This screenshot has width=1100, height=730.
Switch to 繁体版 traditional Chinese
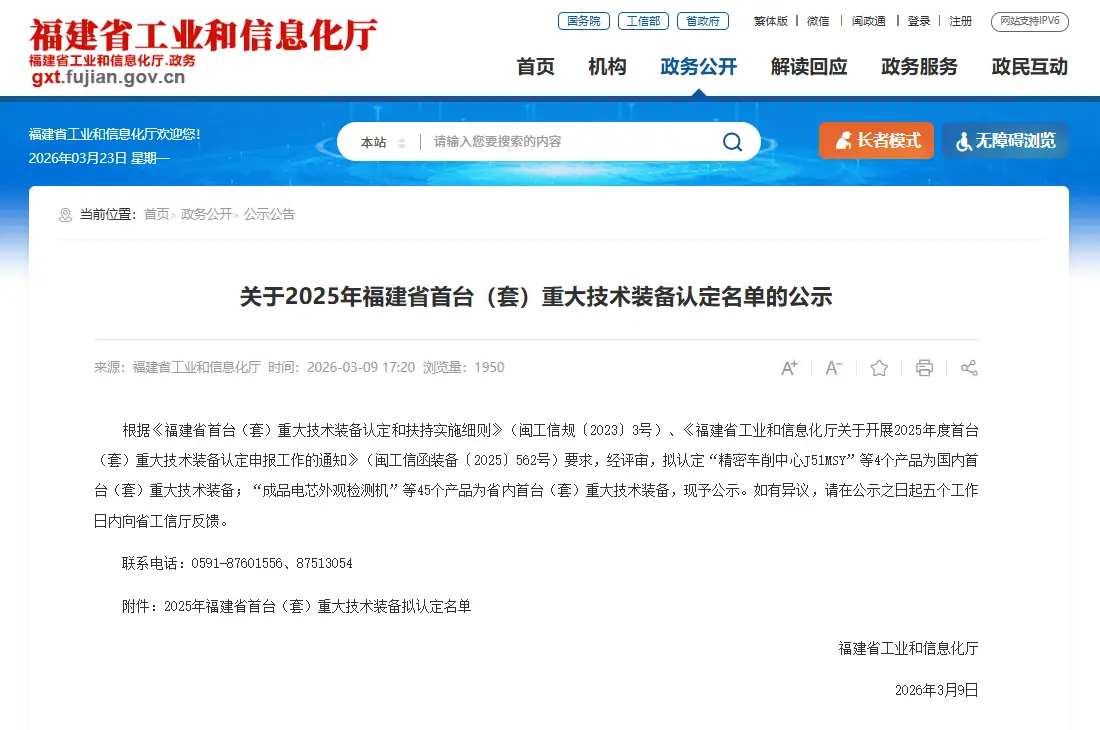coord(771,21)
